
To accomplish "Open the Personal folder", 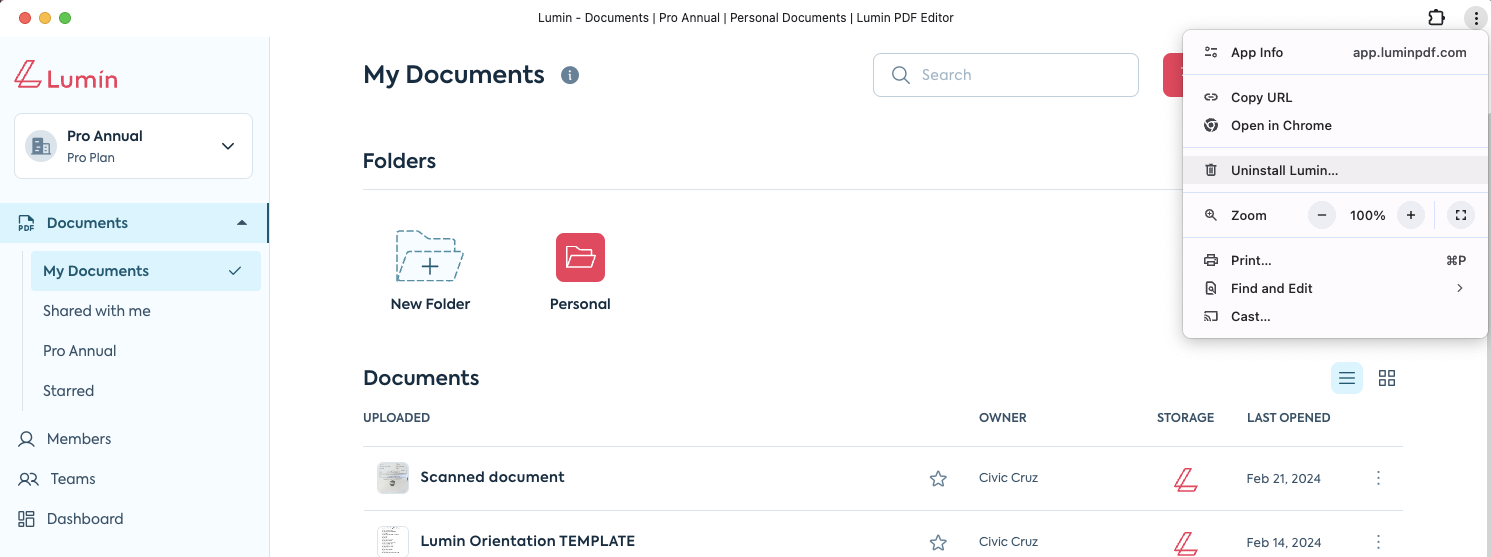I will (x=580, y=257).
